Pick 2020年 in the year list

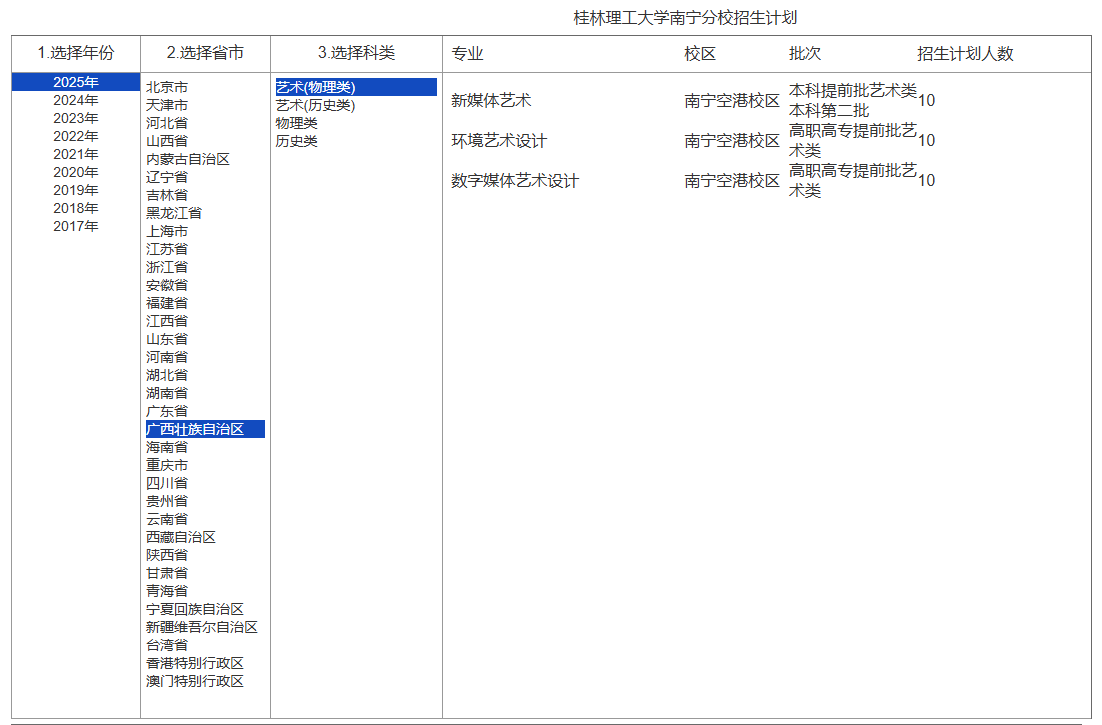point(76,172)
